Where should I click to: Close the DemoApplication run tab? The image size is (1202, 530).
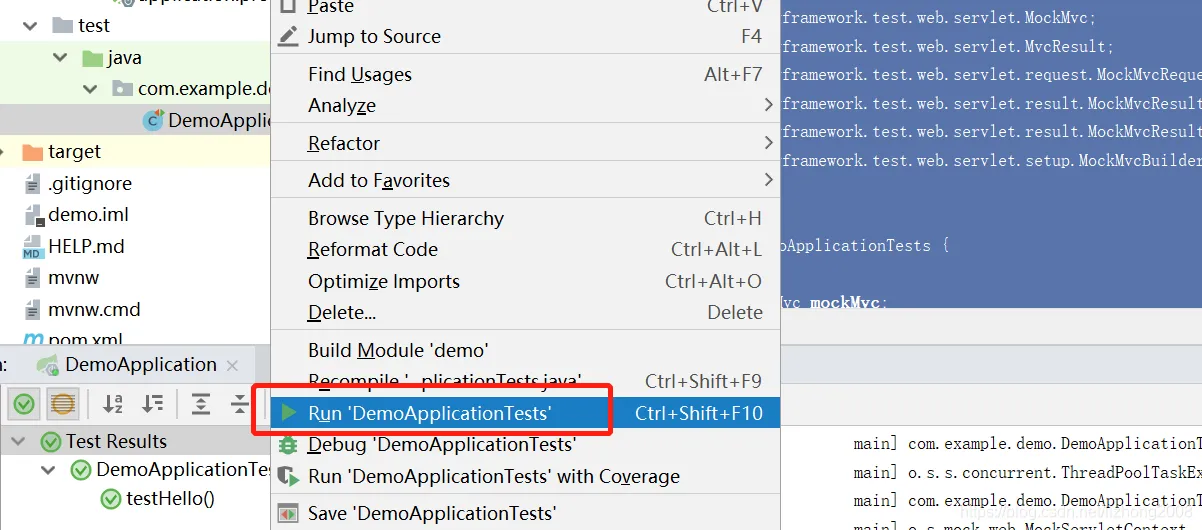pyautogui.click(x=233, y=365)
